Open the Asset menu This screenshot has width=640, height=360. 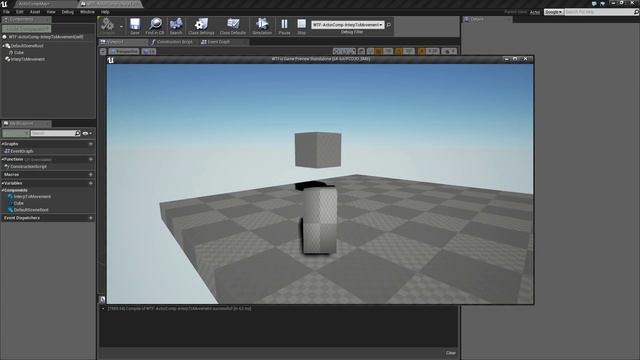(x=35, y=12)
